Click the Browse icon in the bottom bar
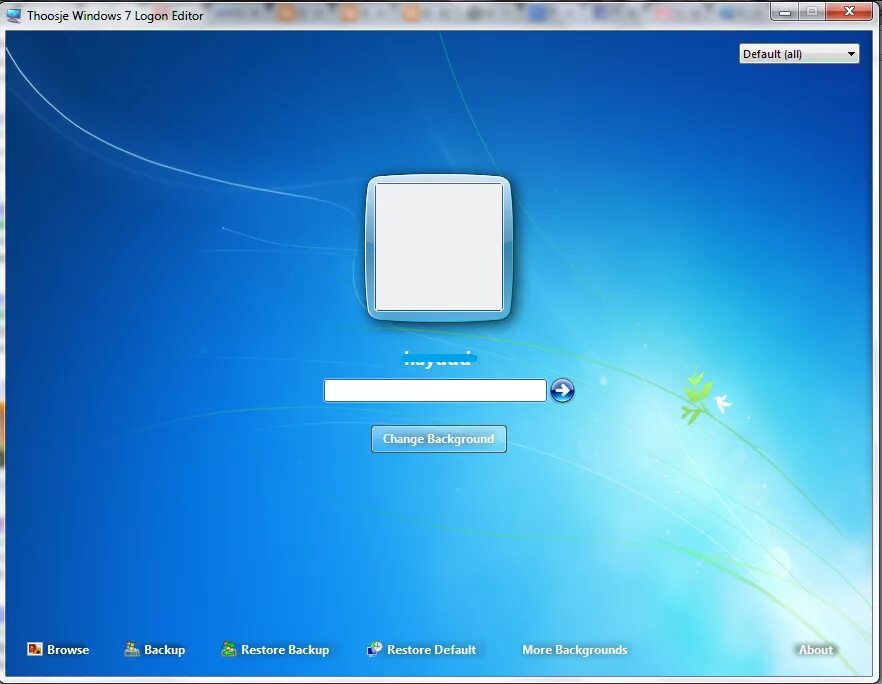This screenshot has width=882, height=684. click(35, 649)
